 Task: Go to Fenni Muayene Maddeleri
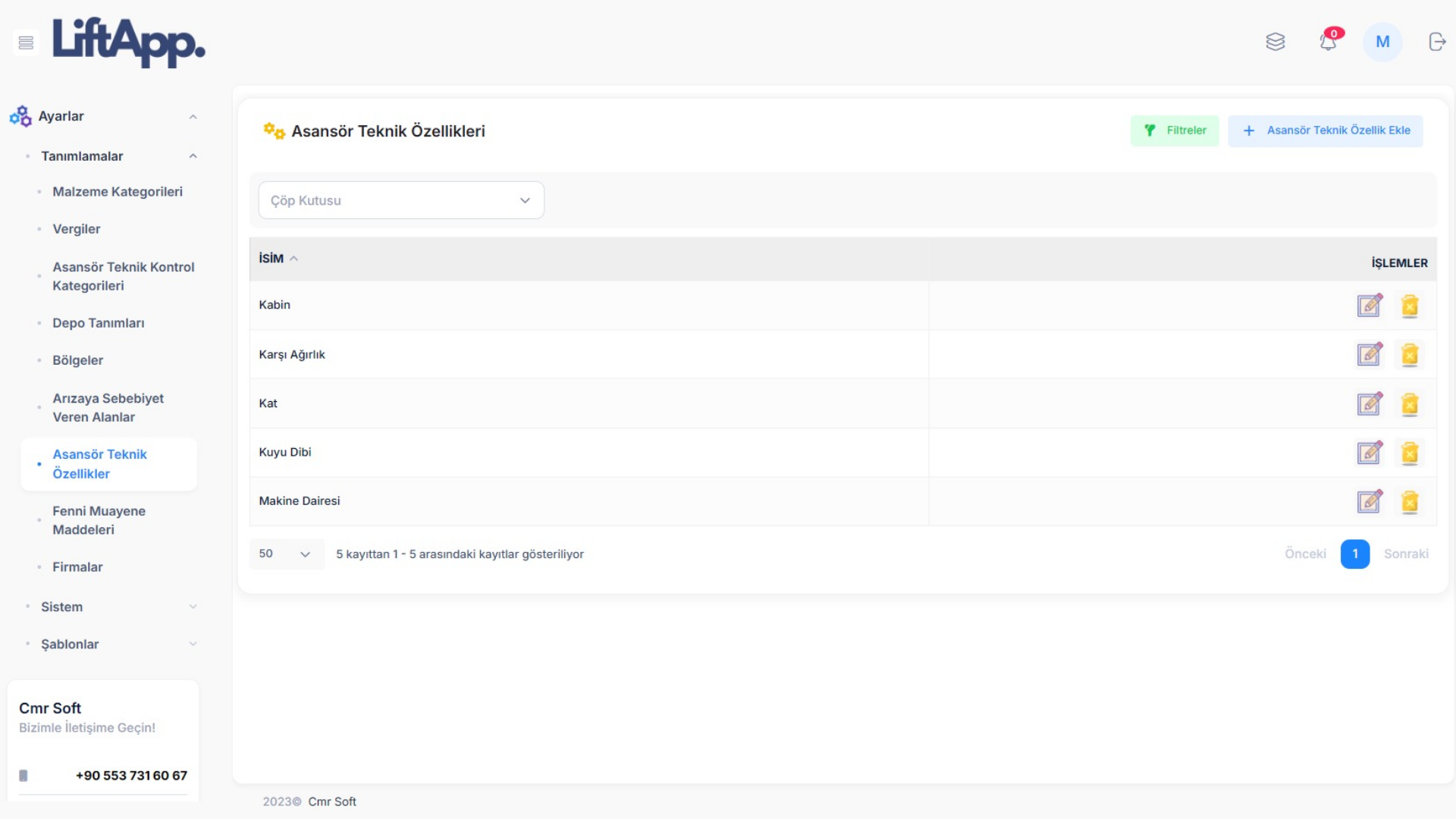99,520
